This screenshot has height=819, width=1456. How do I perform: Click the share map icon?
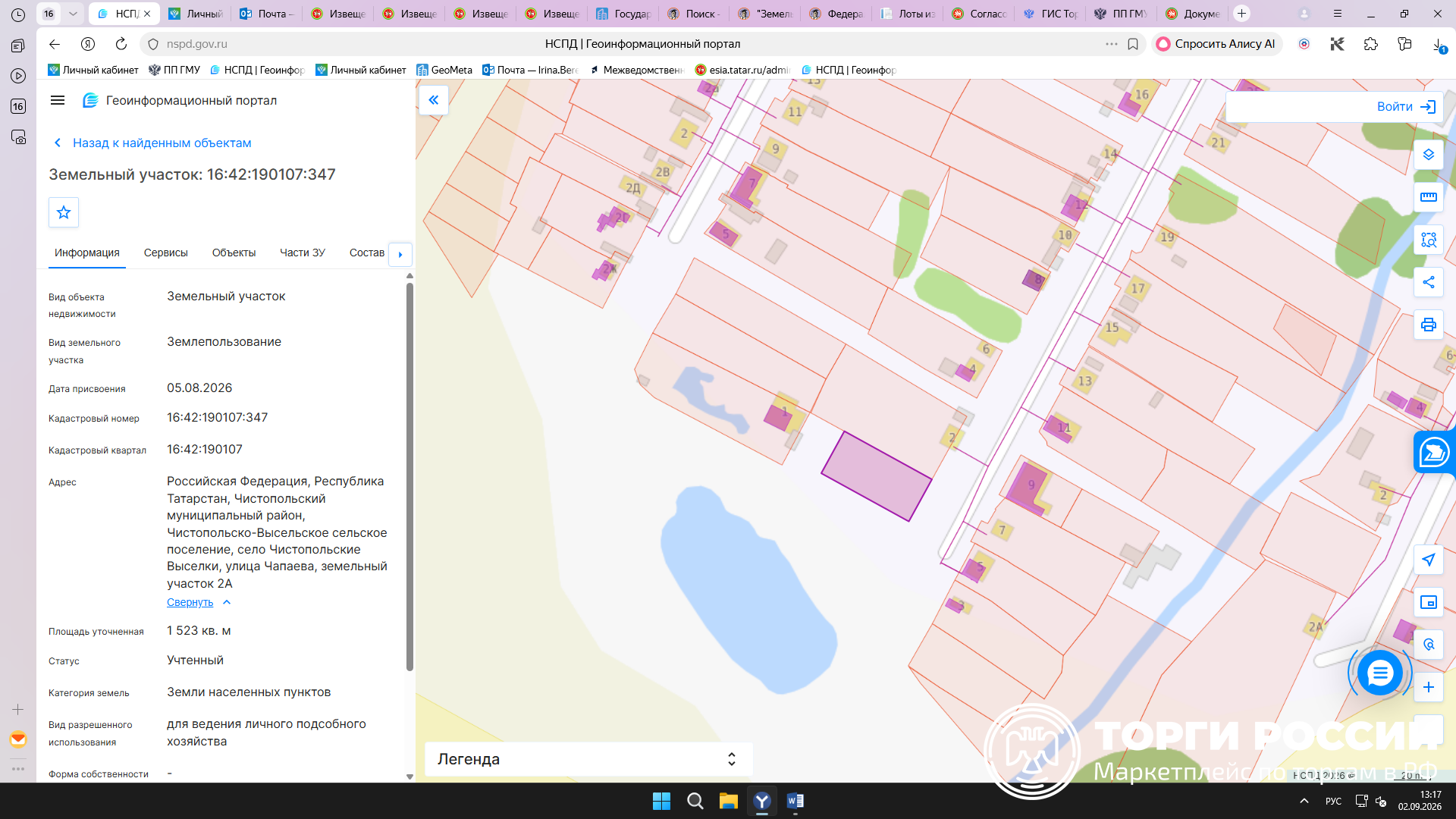[1429, 282]
